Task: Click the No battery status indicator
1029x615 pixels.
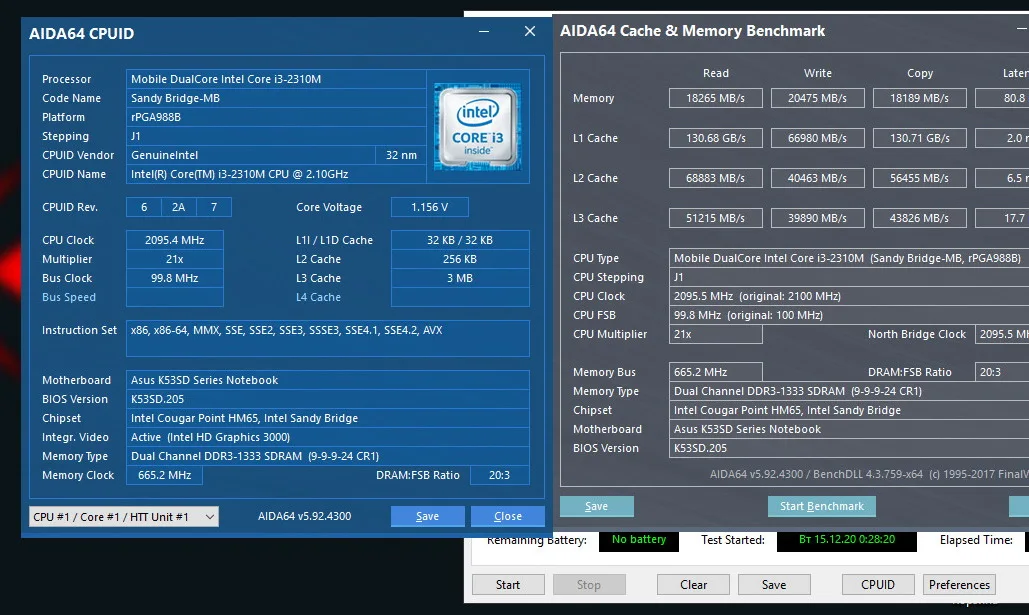Action: point(639,540)
